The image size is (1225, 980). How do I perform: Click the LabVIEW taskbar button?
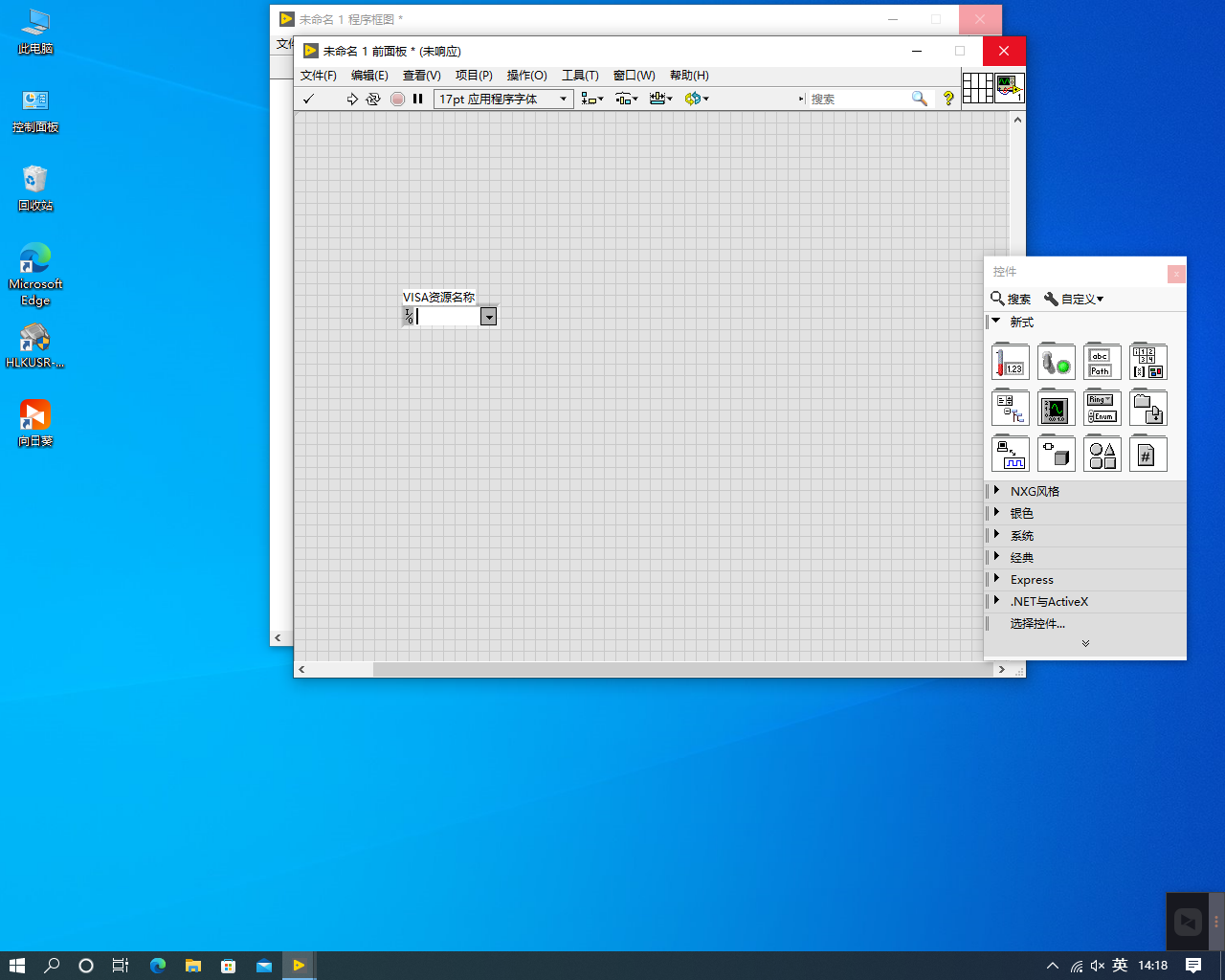299,966
